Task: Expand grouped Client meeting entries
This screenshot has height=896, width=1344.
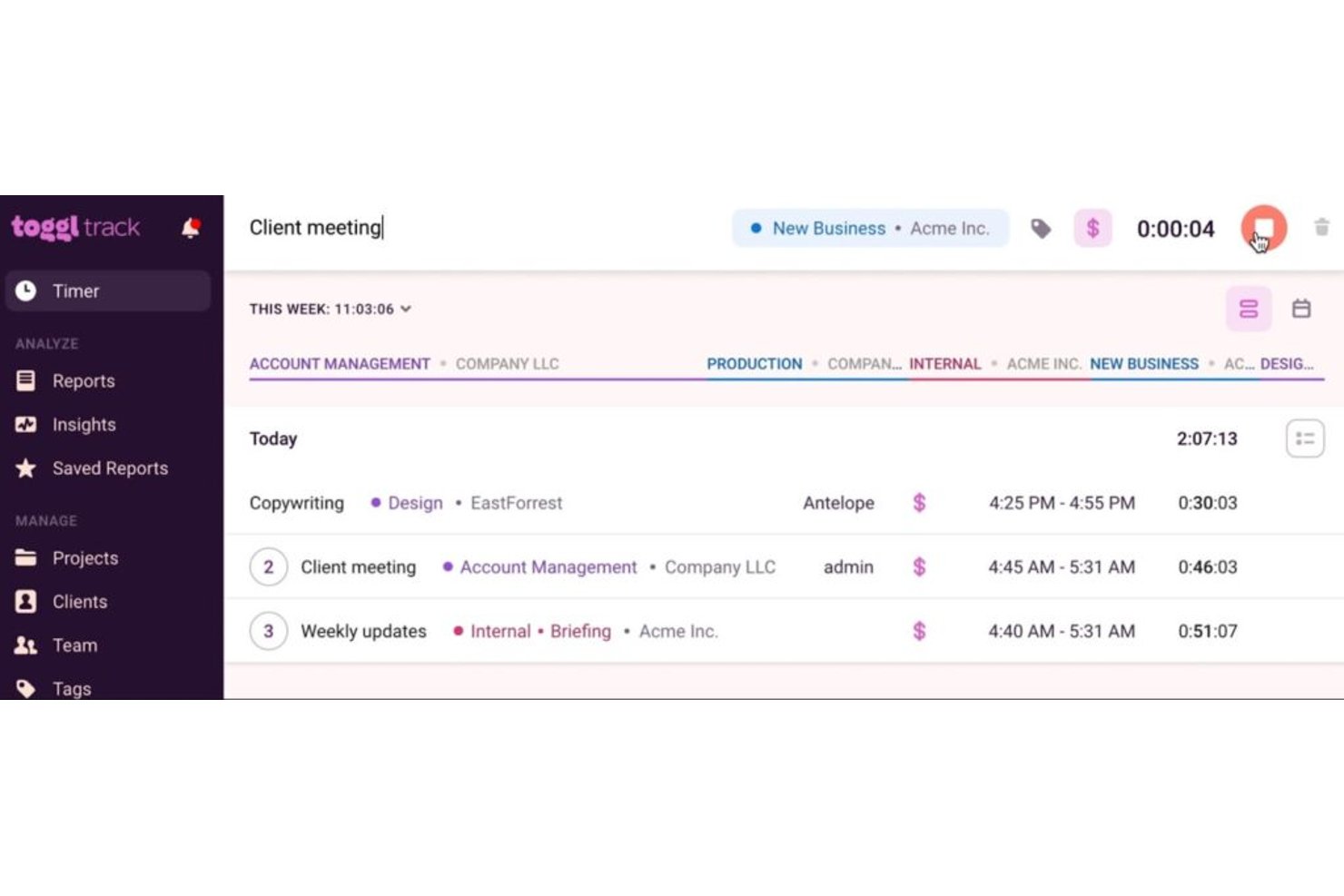Action: 268,567
